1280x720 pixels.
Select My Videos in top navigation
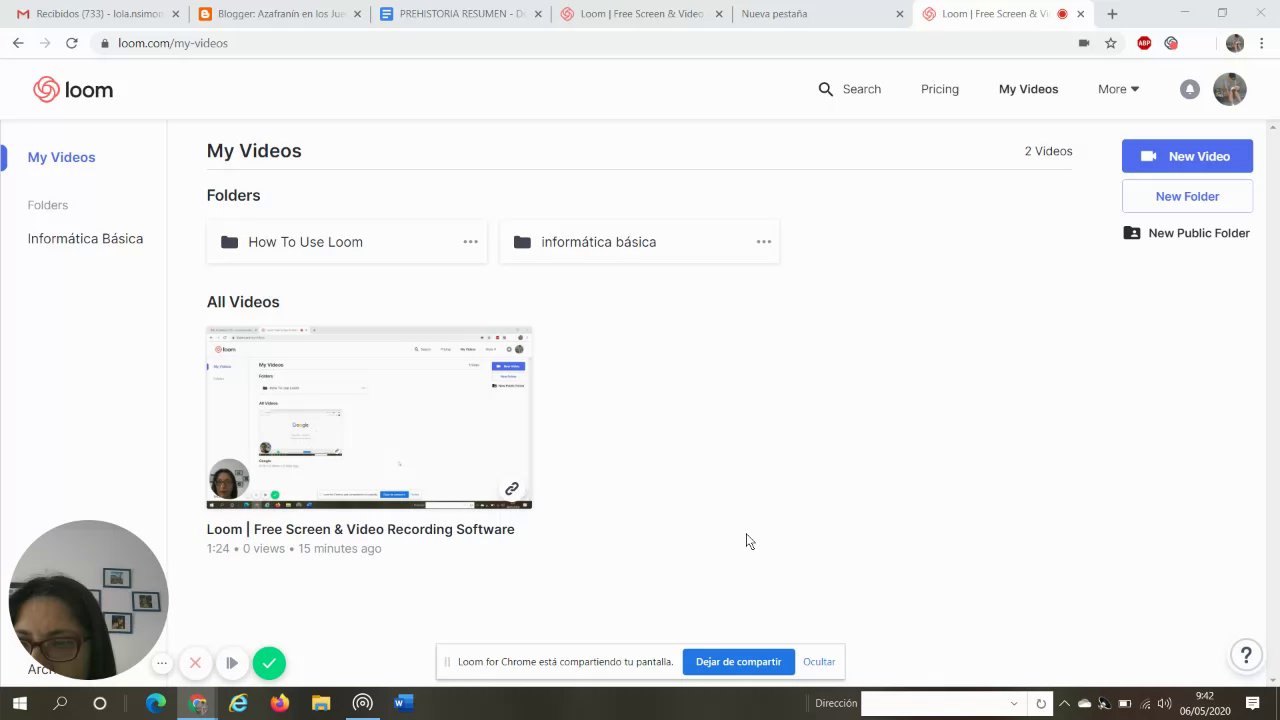[1028, 89]
